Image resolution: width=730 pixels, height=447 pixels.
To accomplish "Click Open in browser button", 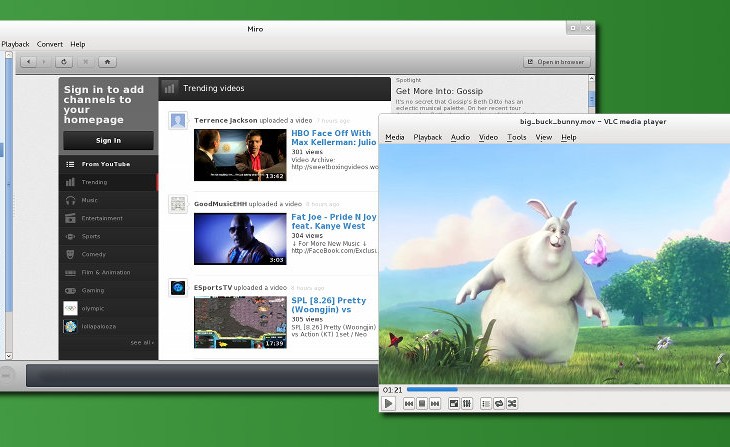I will [x=556, y=62].
